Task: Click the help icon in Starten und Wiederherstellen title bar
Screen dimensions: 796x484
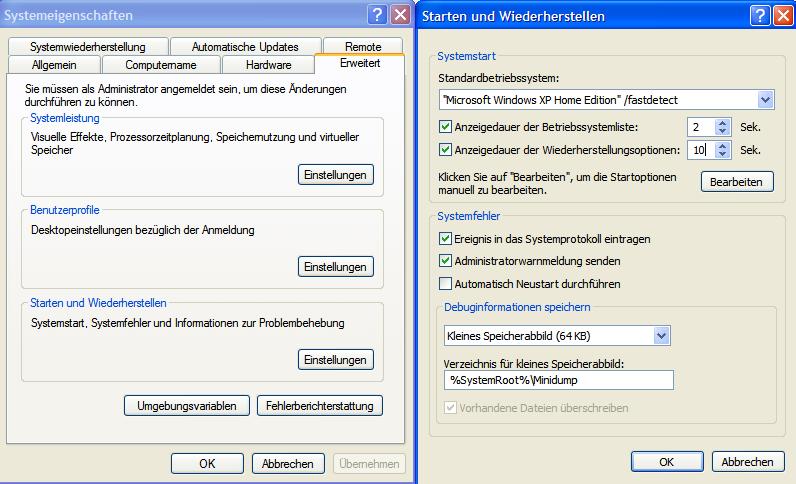Action: point(760,16)
